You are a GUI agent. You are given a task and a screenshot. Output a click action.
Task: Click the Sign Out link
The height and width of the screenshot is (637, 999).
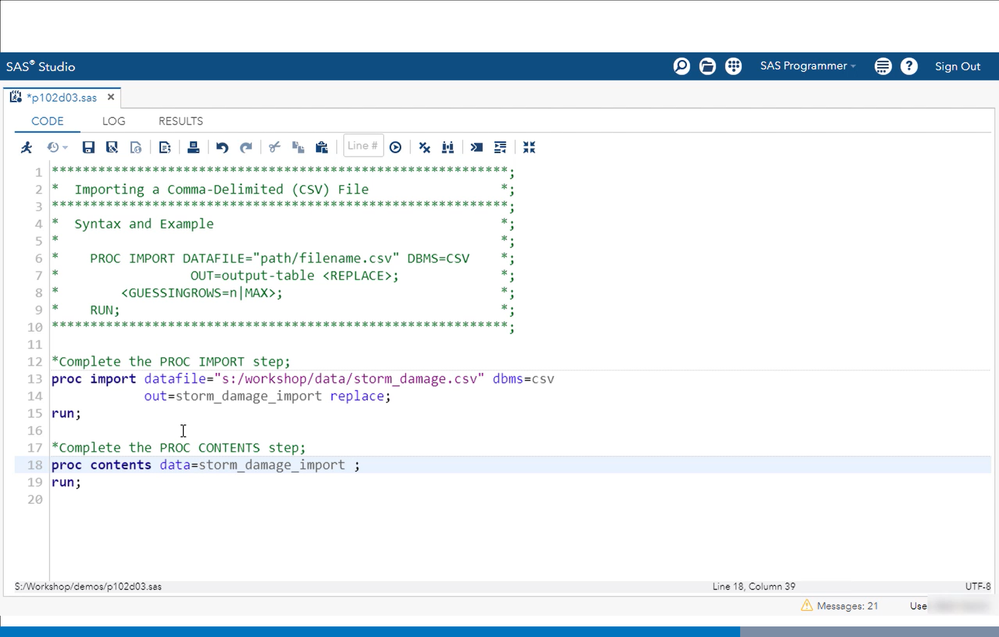[957, 66]
